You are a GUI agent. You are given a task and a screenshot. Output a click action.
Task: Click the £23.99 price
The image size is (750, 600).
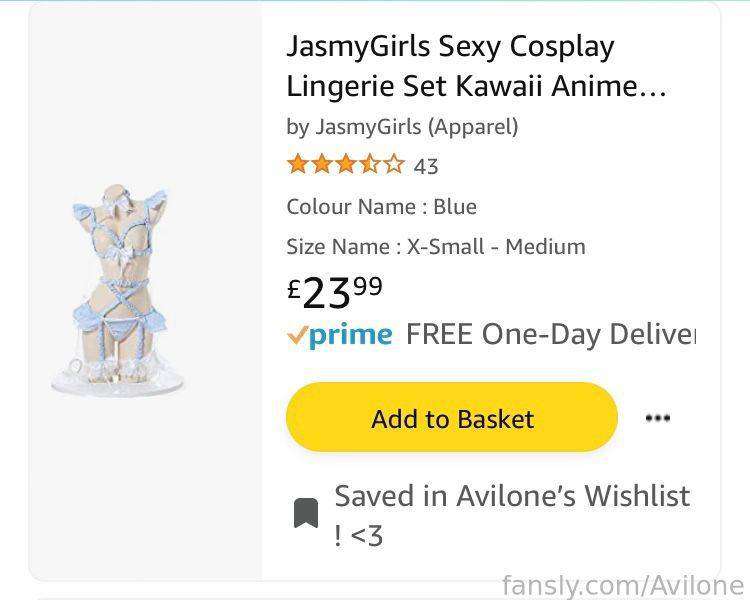coord(335,292)
